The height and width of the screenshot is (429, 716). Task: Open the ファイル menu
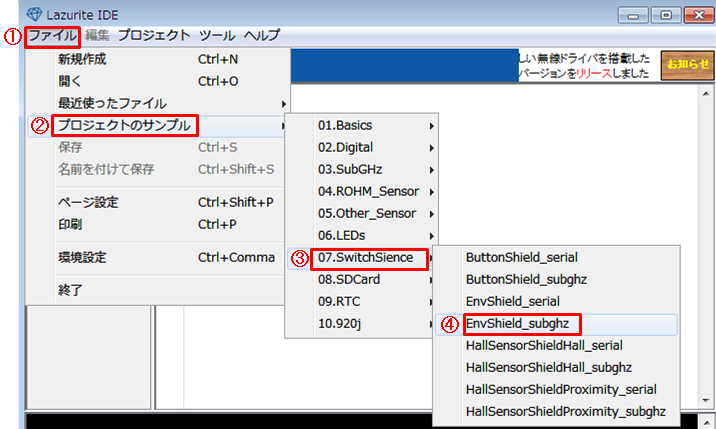pos(53,36)
